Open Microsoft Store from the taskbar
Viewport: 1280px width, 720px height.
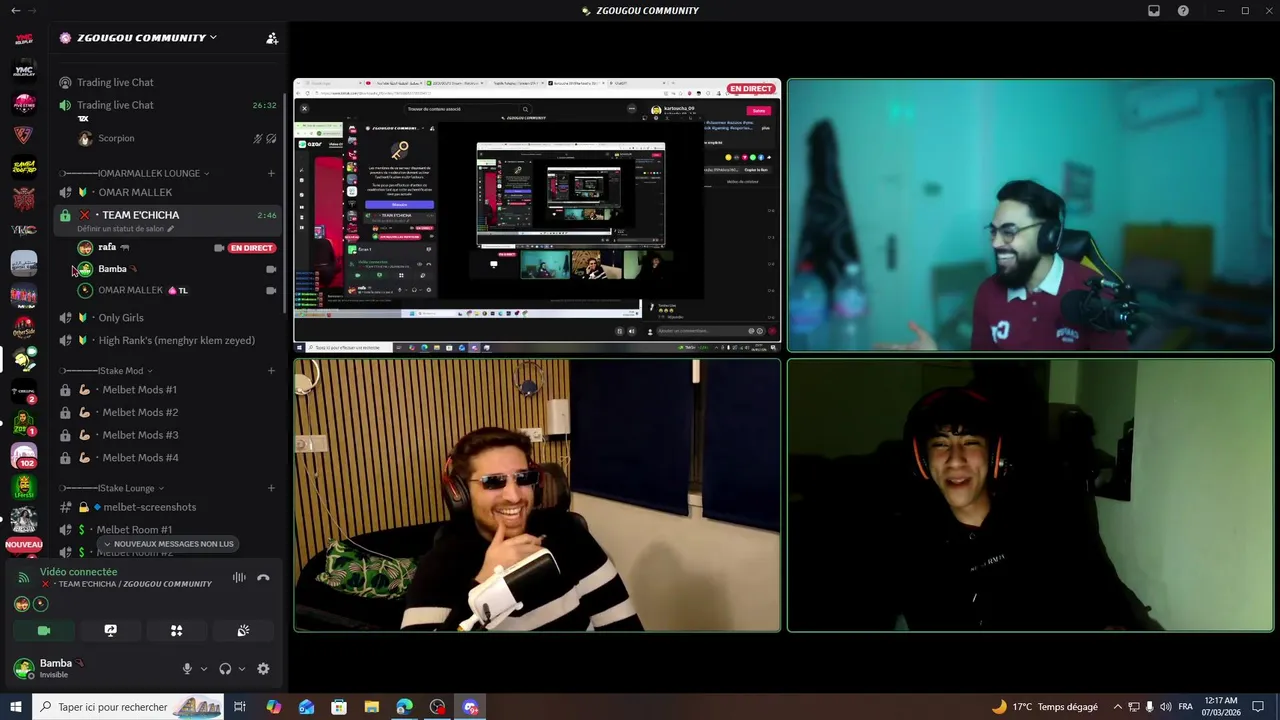coord(339,707)
